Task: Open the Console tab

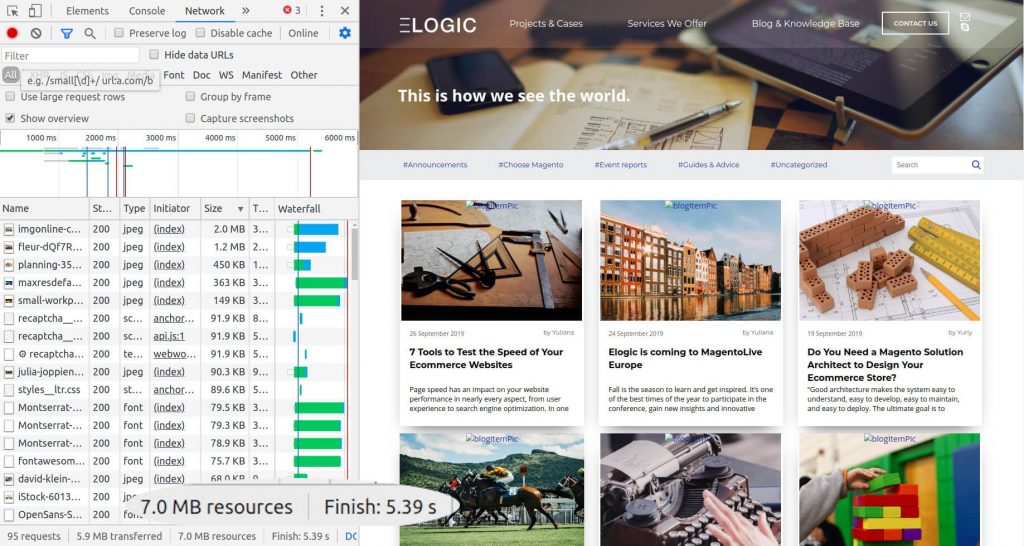Action: 147,11
